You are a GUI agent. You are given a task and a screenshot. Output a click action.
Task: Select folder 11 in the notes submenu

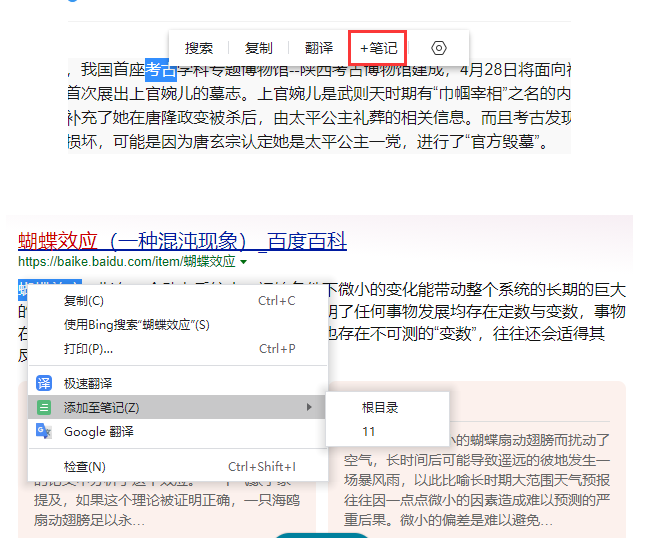[x=388, y=432]
